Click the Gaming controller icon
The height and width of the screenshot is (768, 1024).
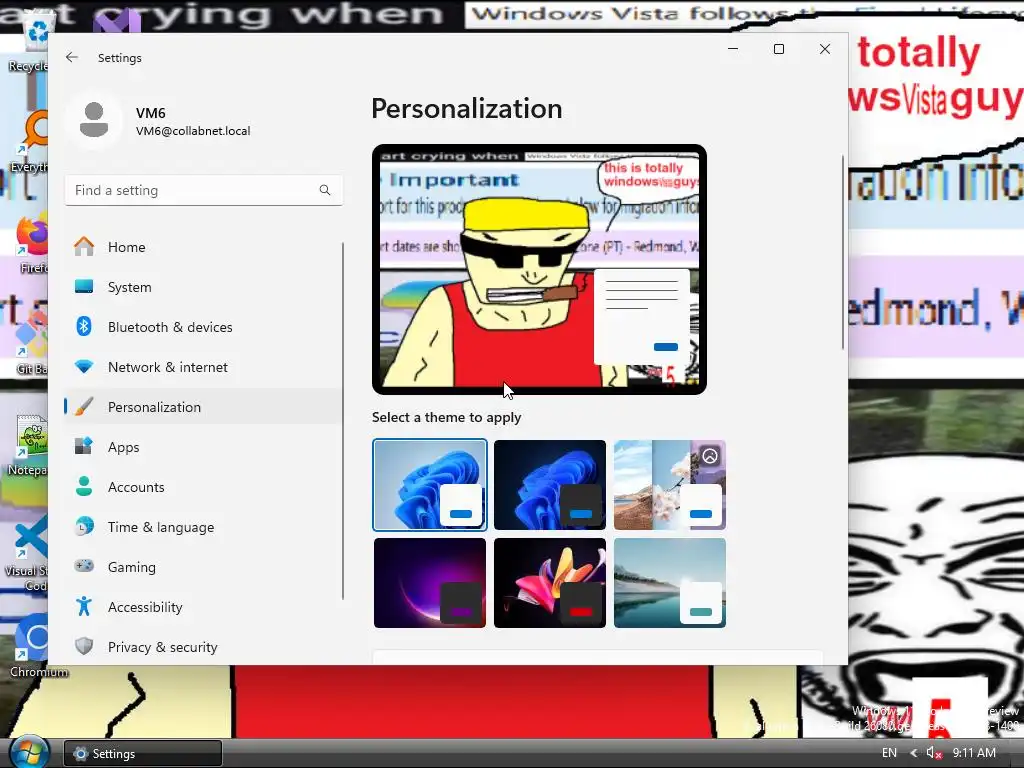pos(84,566)
